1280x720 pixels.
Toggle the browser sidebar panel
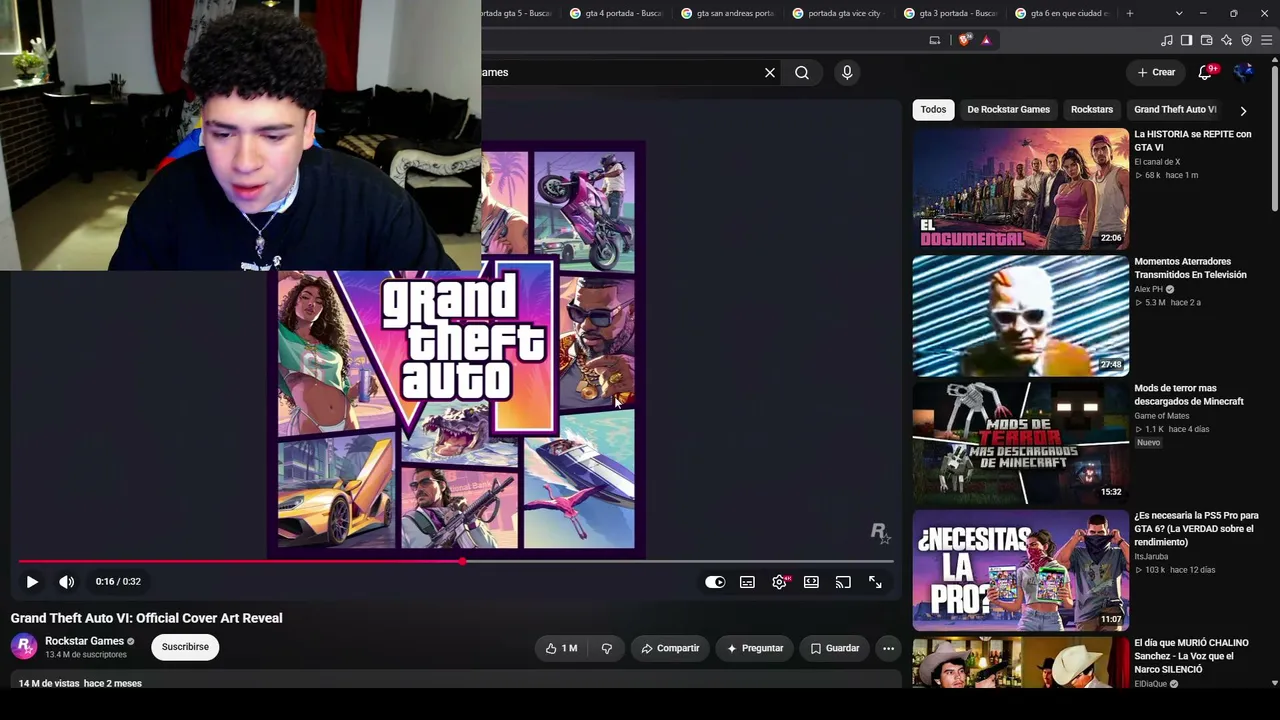[1186, 40]
